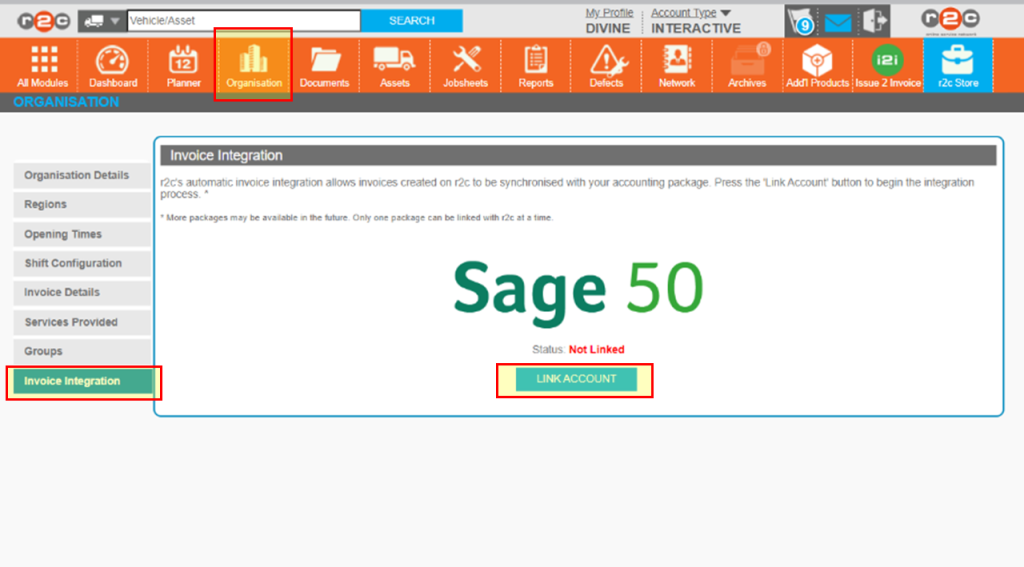Open the mail envelope icon
Image resolution: width=1024 pixels, height=567 pixels.
(x=837, y=23)
